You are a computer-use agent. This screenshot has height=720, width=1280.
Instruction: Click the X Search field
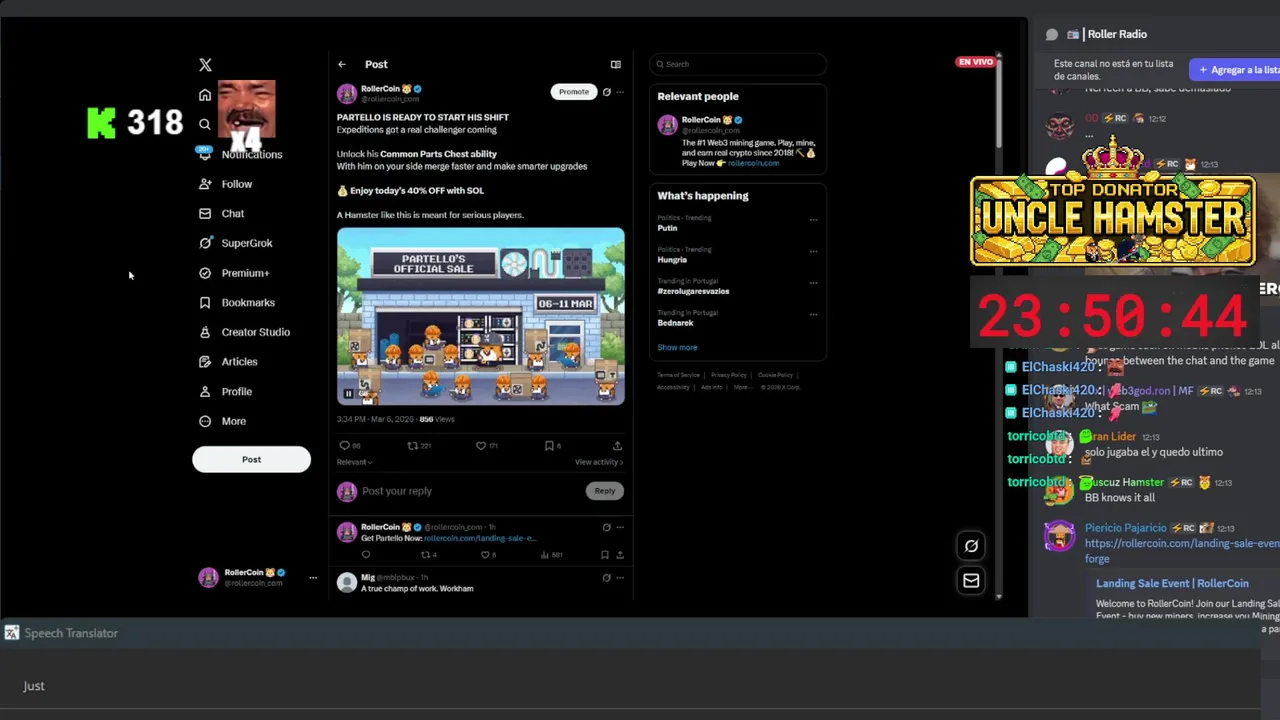click(x=738, y=64)
